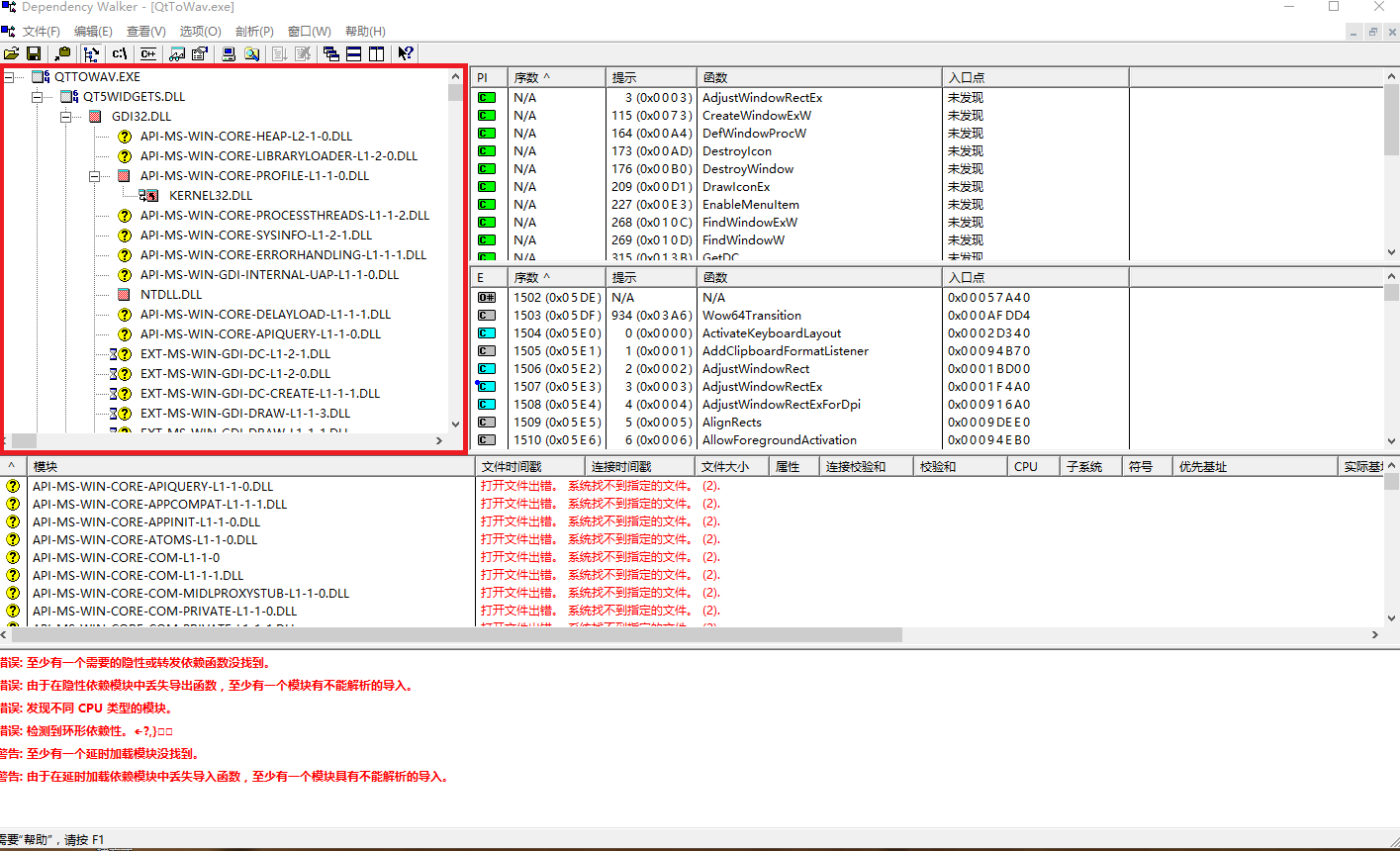1400x851 pixels.
Task: Click the Context Help arrow-question icon
Action: [405, 53]
